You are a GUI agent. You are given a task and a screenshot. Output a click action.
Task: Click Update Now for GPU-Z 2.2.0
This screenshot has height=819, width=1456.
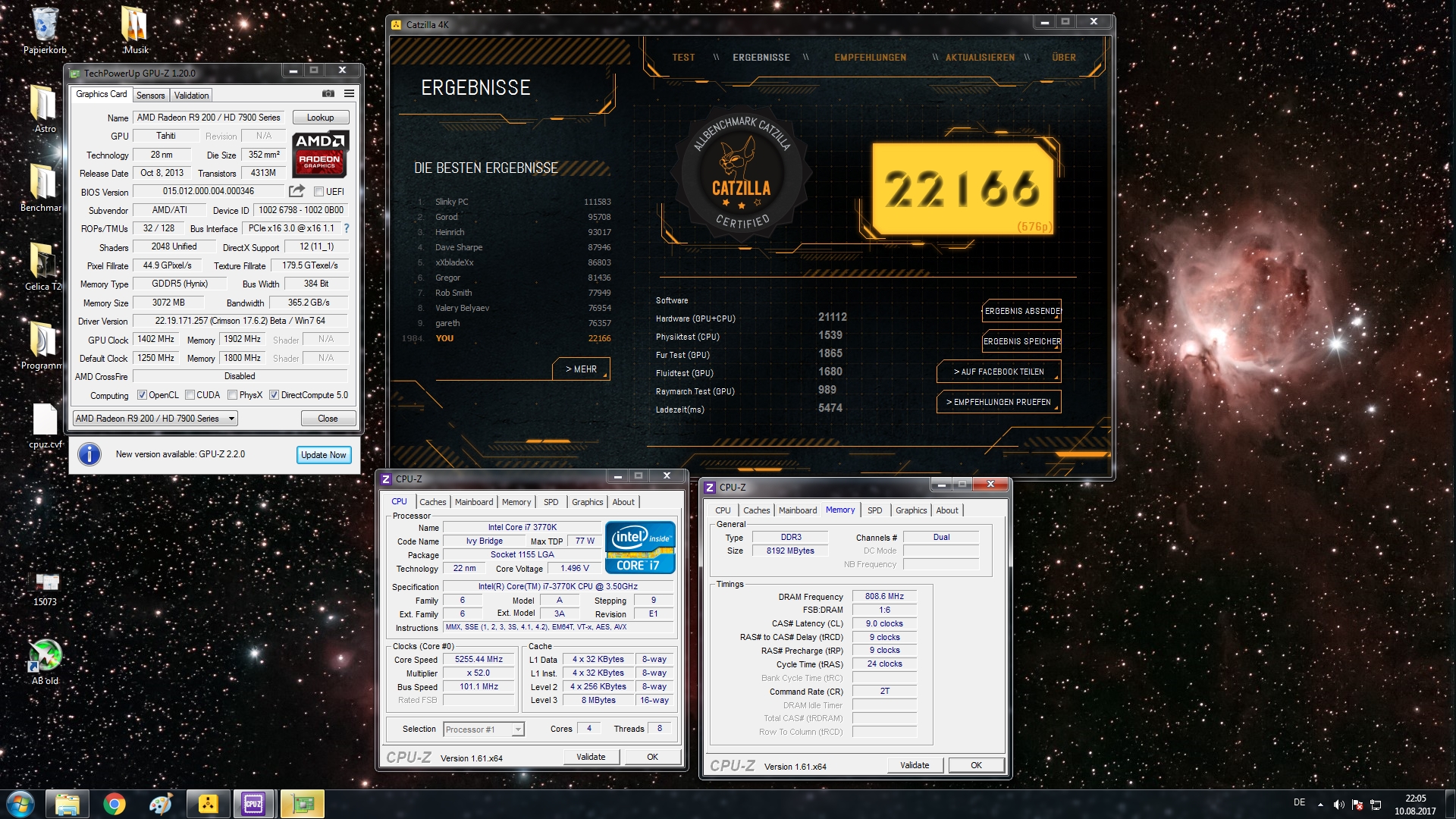point(324,455)
